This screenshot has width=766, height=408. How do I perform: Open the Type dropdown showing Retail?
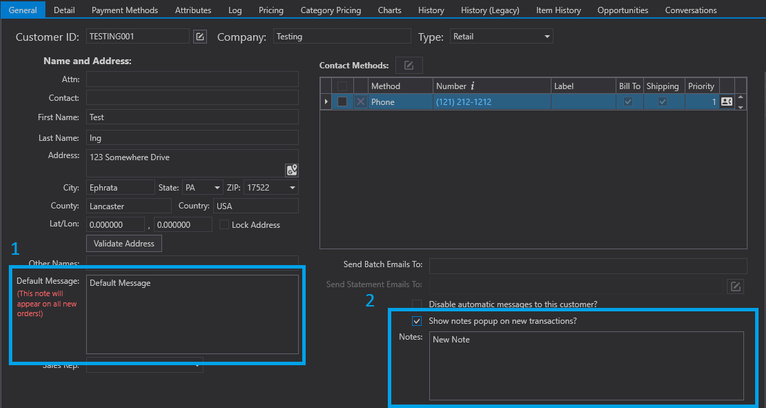pyautogui.click(x=501, y=37)
